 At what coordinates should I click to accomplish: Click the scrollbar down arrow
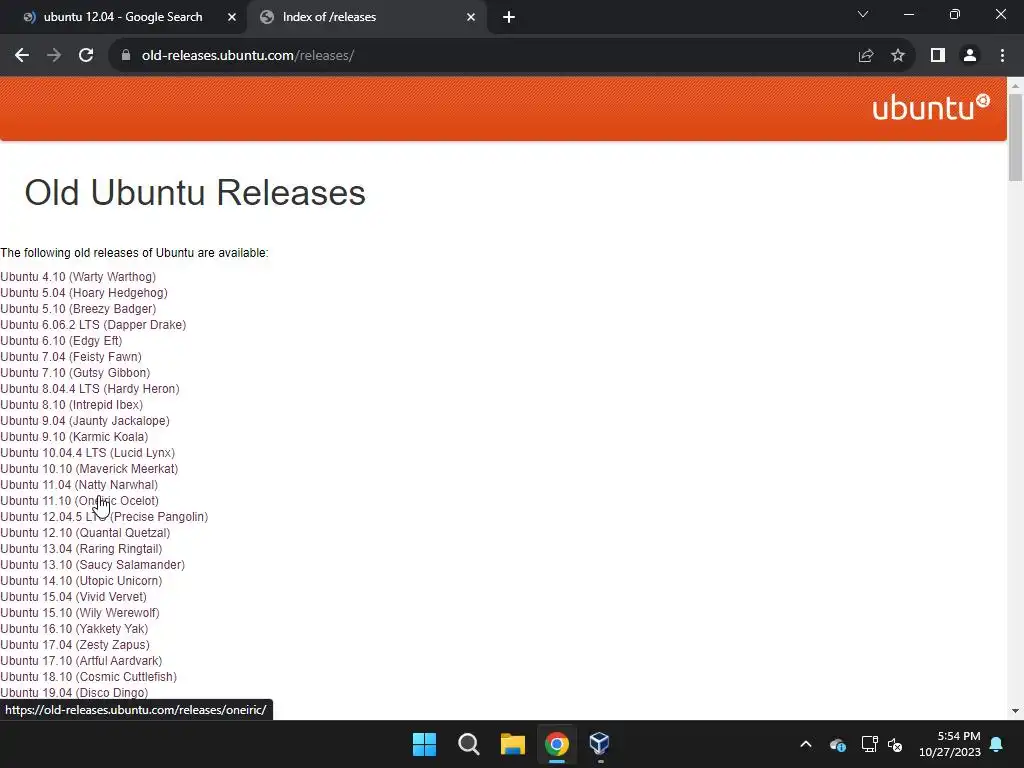coord(1016,711)
